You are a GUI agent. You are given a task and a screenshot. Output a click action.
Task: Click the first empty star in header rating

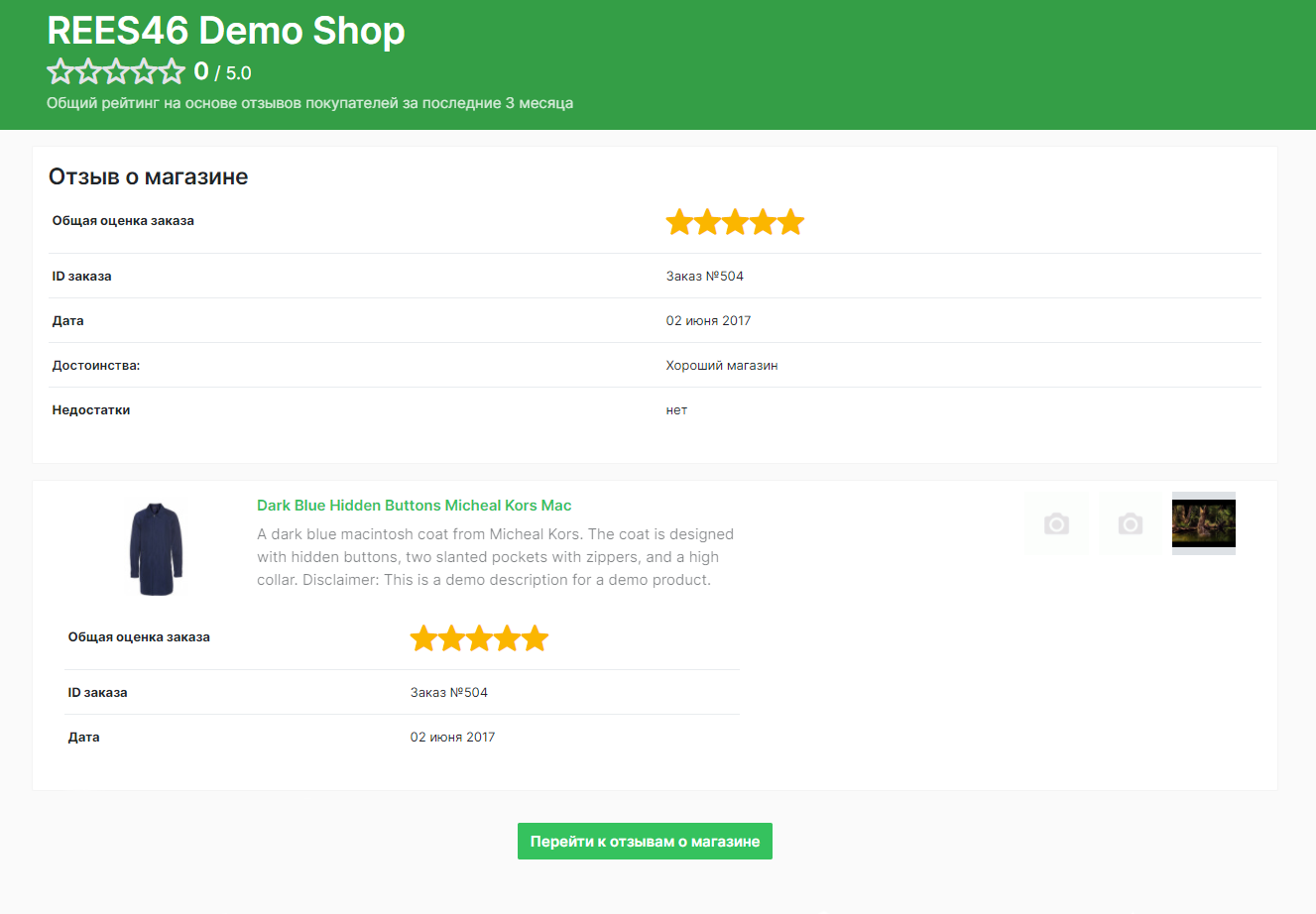pos(60,71)
